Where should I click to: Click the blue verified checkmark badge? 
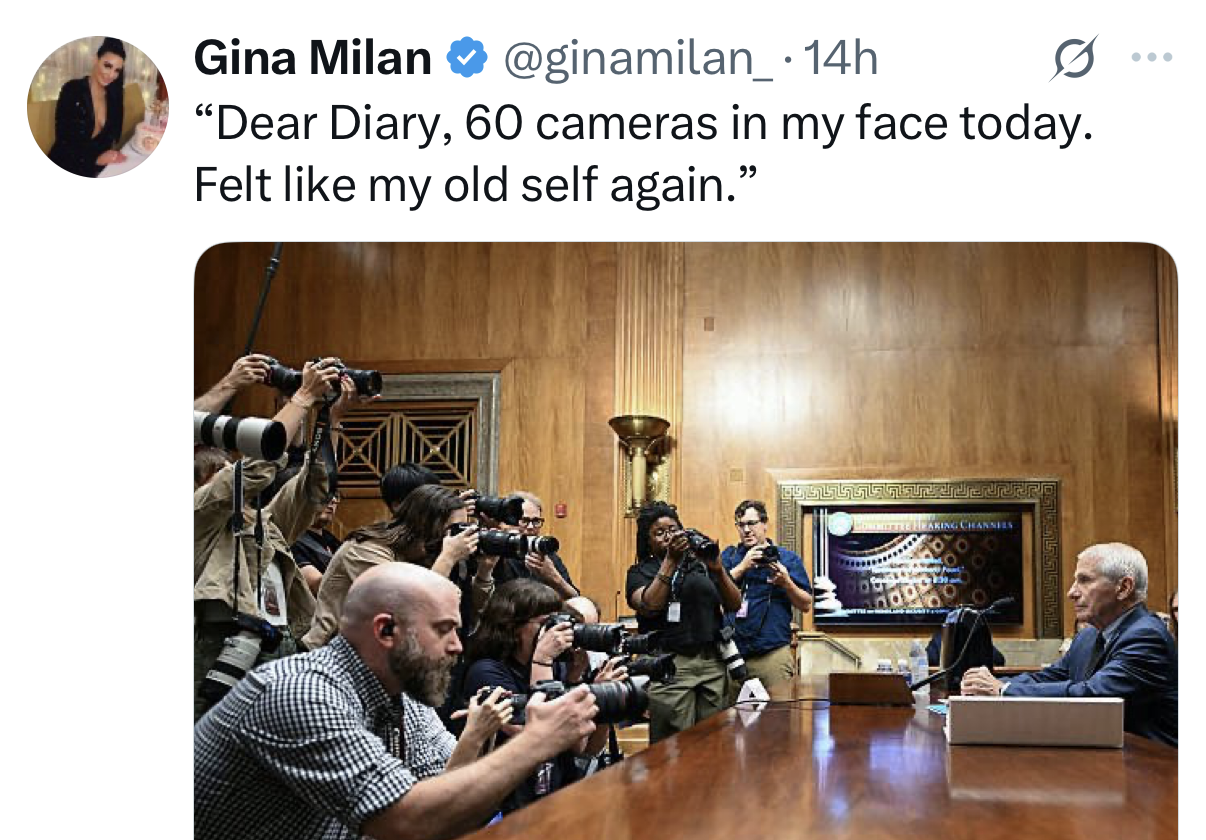tap(466, 60)
